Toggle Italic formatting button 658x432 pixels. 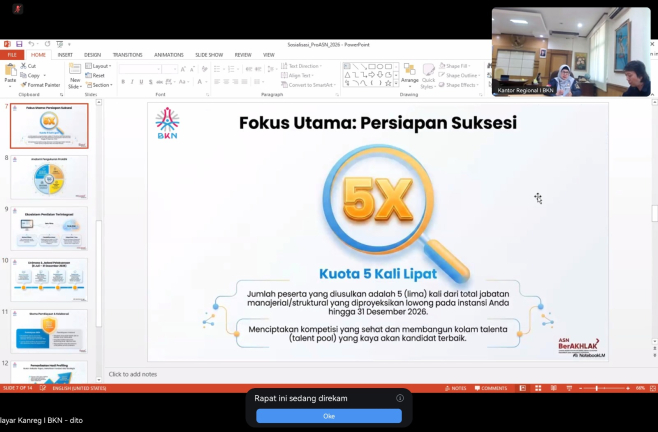click(132, 82)
